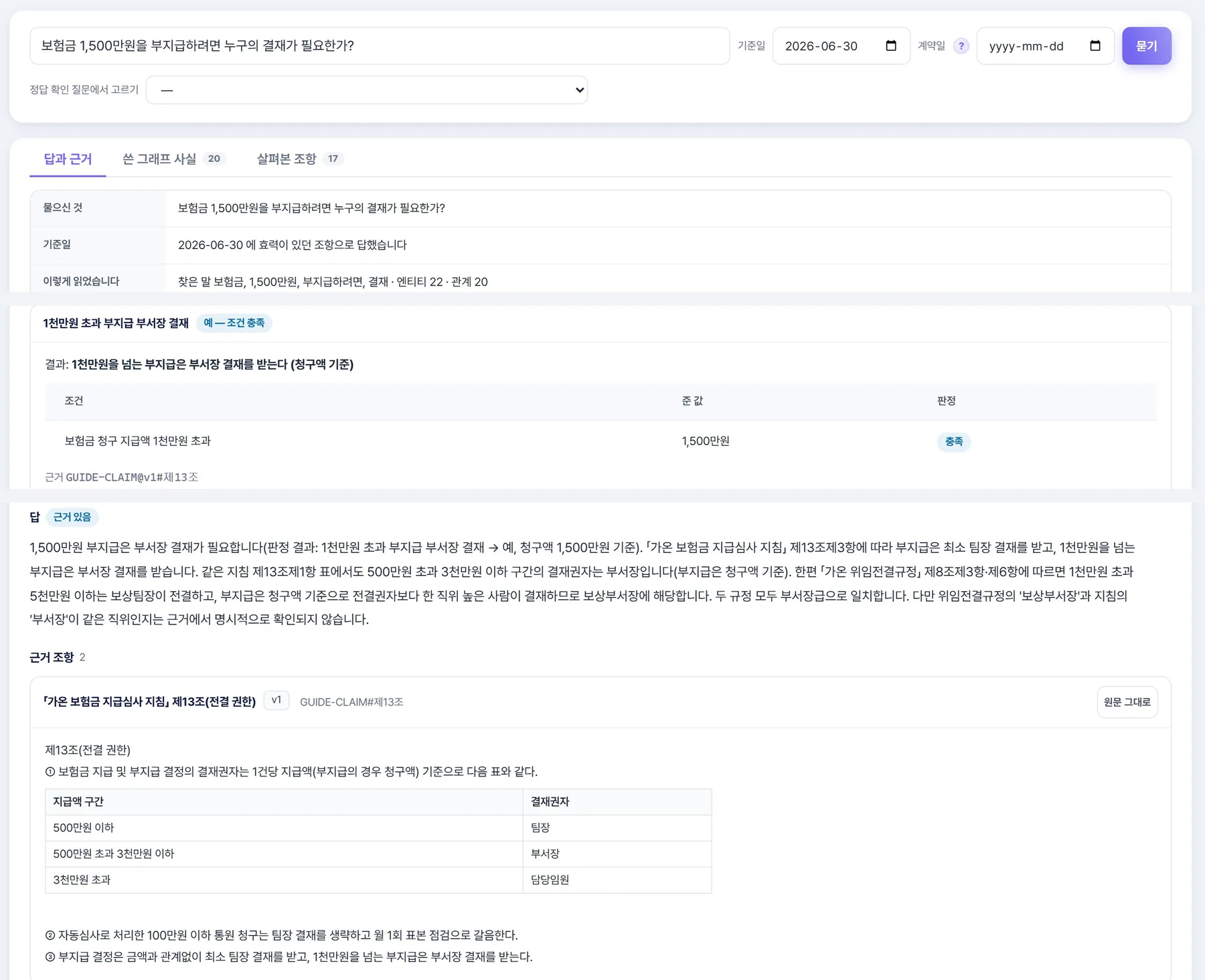
Task: Click the 500만원 초과 3천만원 이하 cell
Action: (284, 854)
